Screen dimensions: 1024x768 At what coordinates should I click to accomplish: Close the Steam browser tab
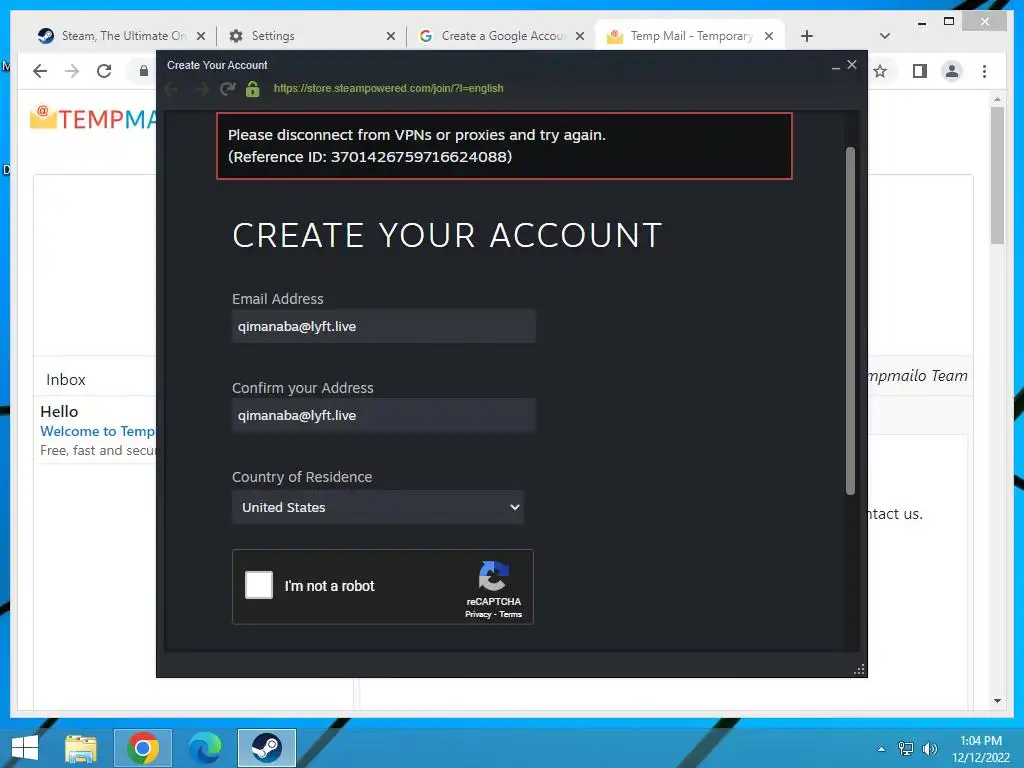[x=201, y=36]
